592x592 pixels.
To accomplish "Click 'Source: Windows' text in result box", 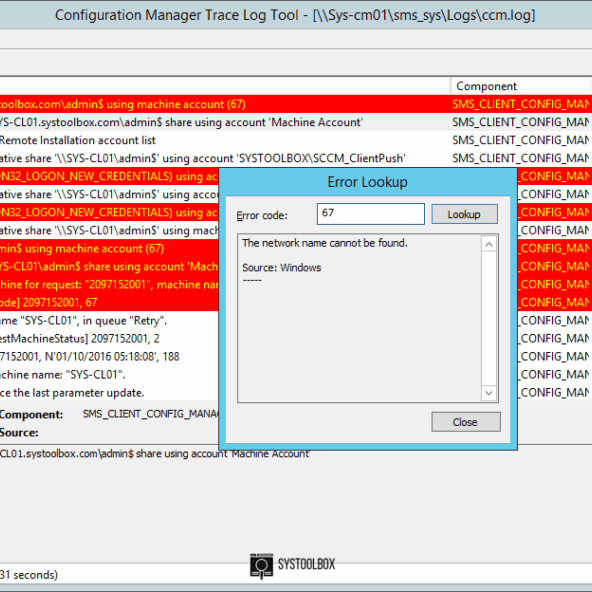I will [282, 268].
